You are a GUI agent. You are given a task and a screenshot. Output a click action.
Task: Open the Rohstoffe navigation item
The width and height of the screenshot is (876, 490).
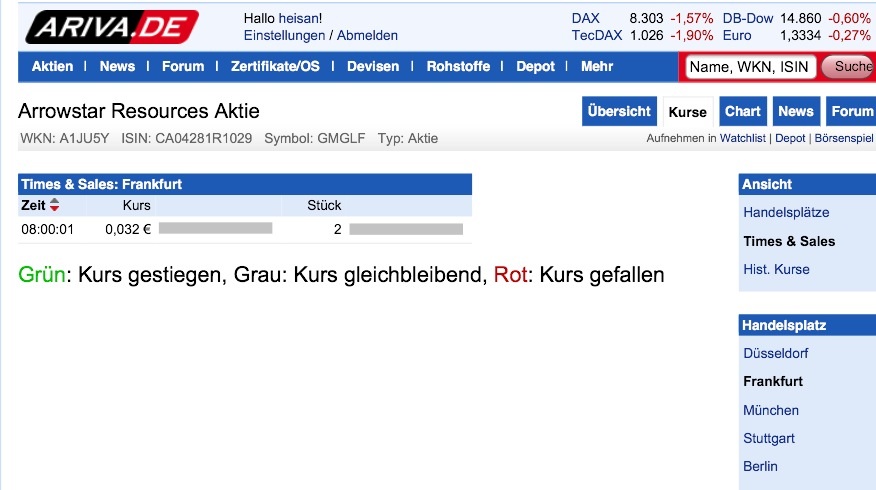[x=458, y=66]
